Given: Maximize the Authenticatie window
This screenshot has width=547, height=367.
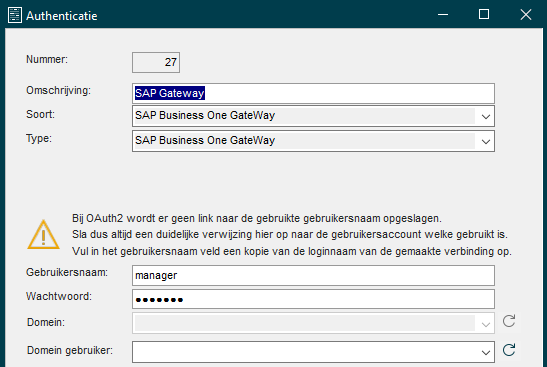Looking at the screenshot, I should click(484, 15).
